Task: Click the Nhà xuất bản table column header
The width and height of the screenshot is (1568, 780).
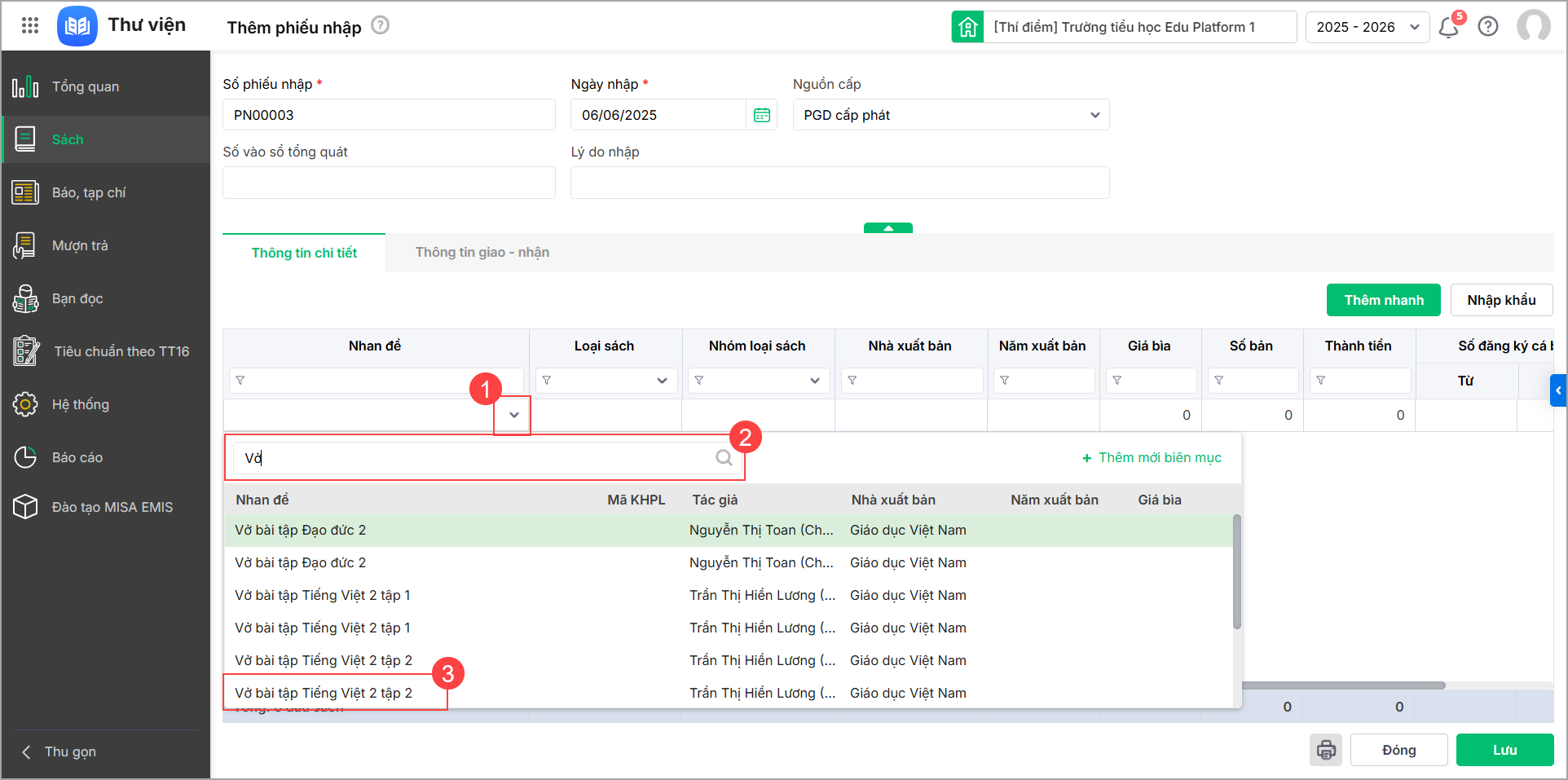Action: pyautogui.click(x=910, y=346)
